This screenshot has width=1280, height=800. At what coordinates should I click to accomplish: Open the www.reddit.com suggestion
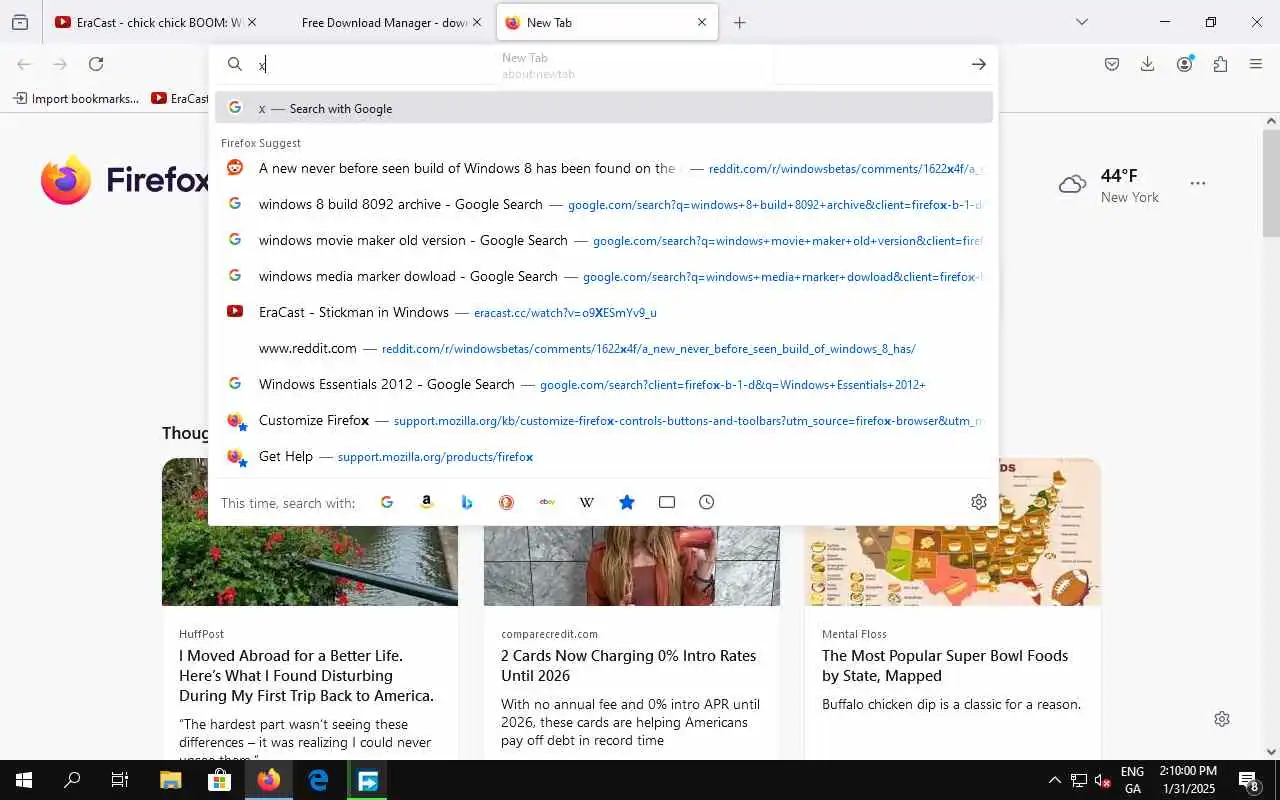604,348
